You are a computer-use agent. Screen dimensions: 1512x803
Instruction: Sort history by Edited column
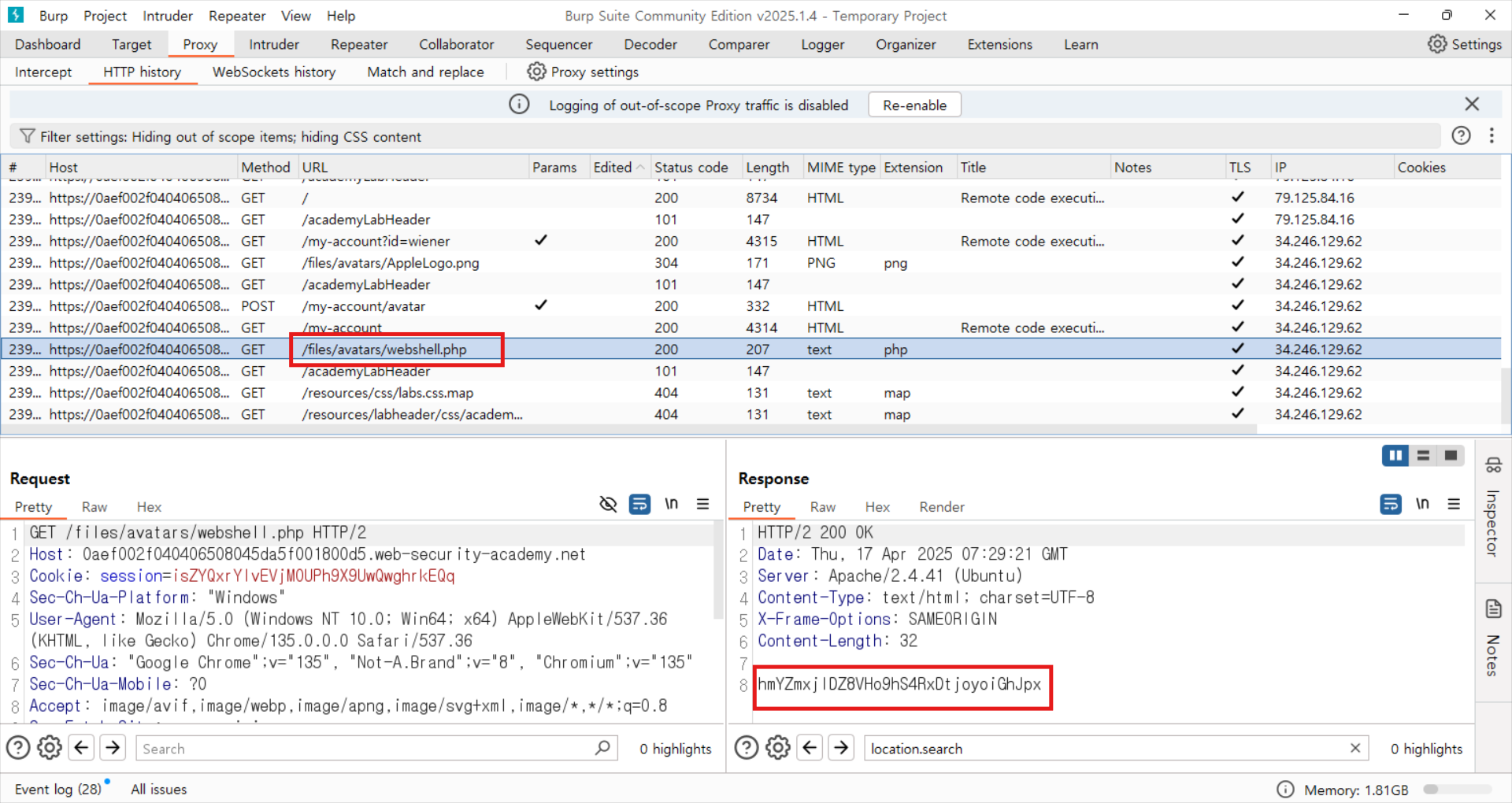coord(618,167)
